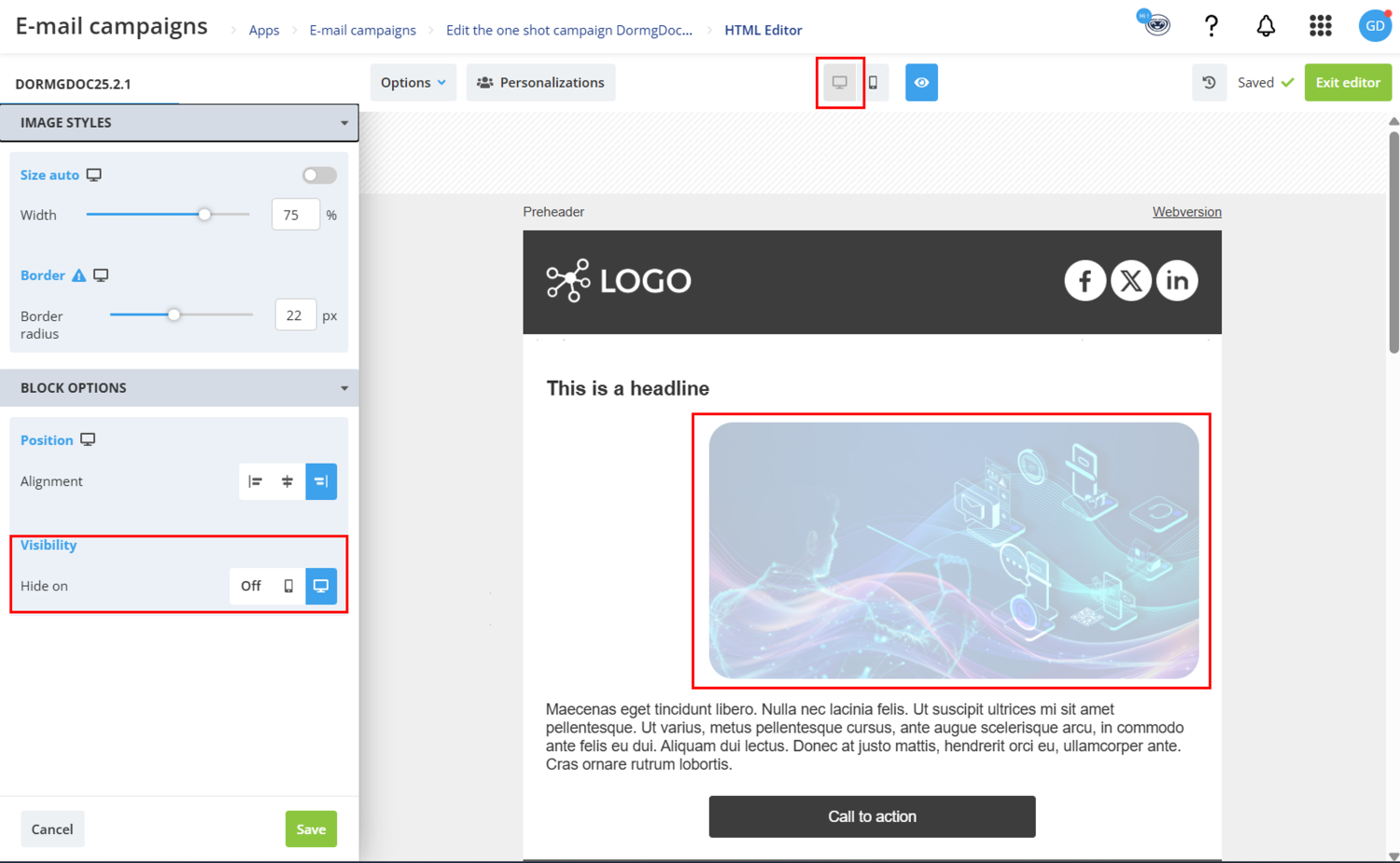Open the apps grid launcher

click(1320, 26)
